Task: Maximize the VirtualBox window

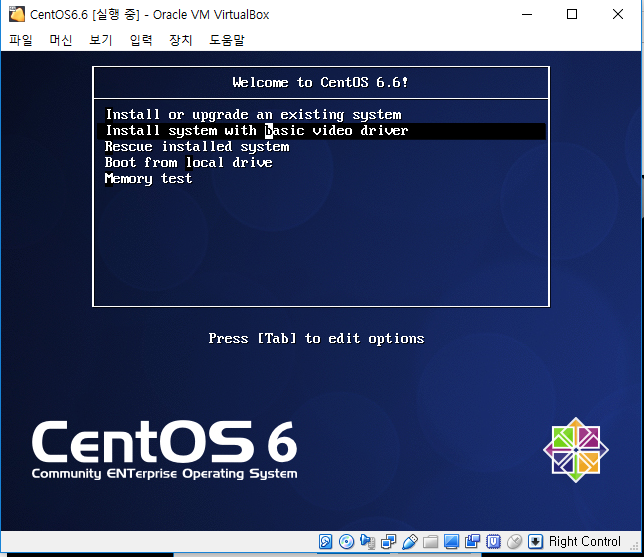Action: tap(572, 14)
